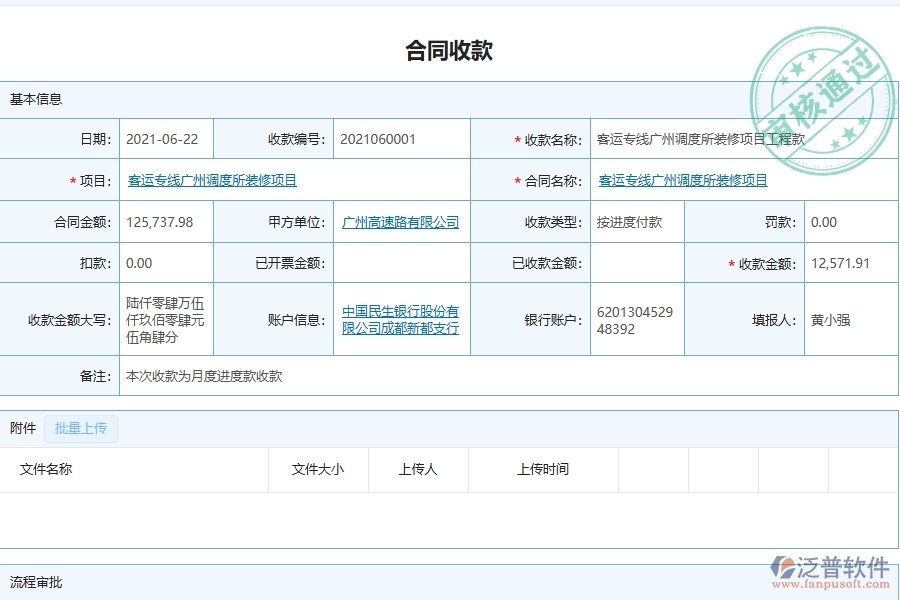Sort by the 上传时间 column header
The height and width of the screenshot is (600, 900).
tap(541, 469)
